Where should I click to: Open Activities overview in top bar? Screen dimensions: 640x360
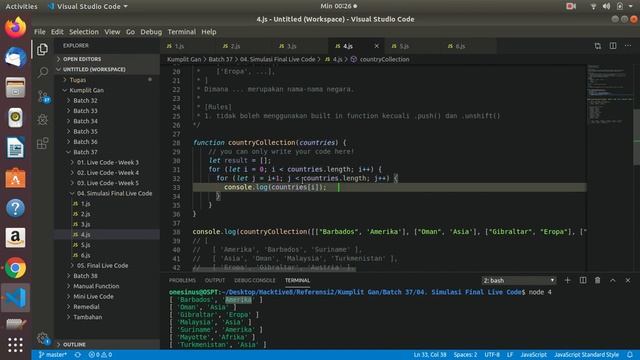(21, 6)
